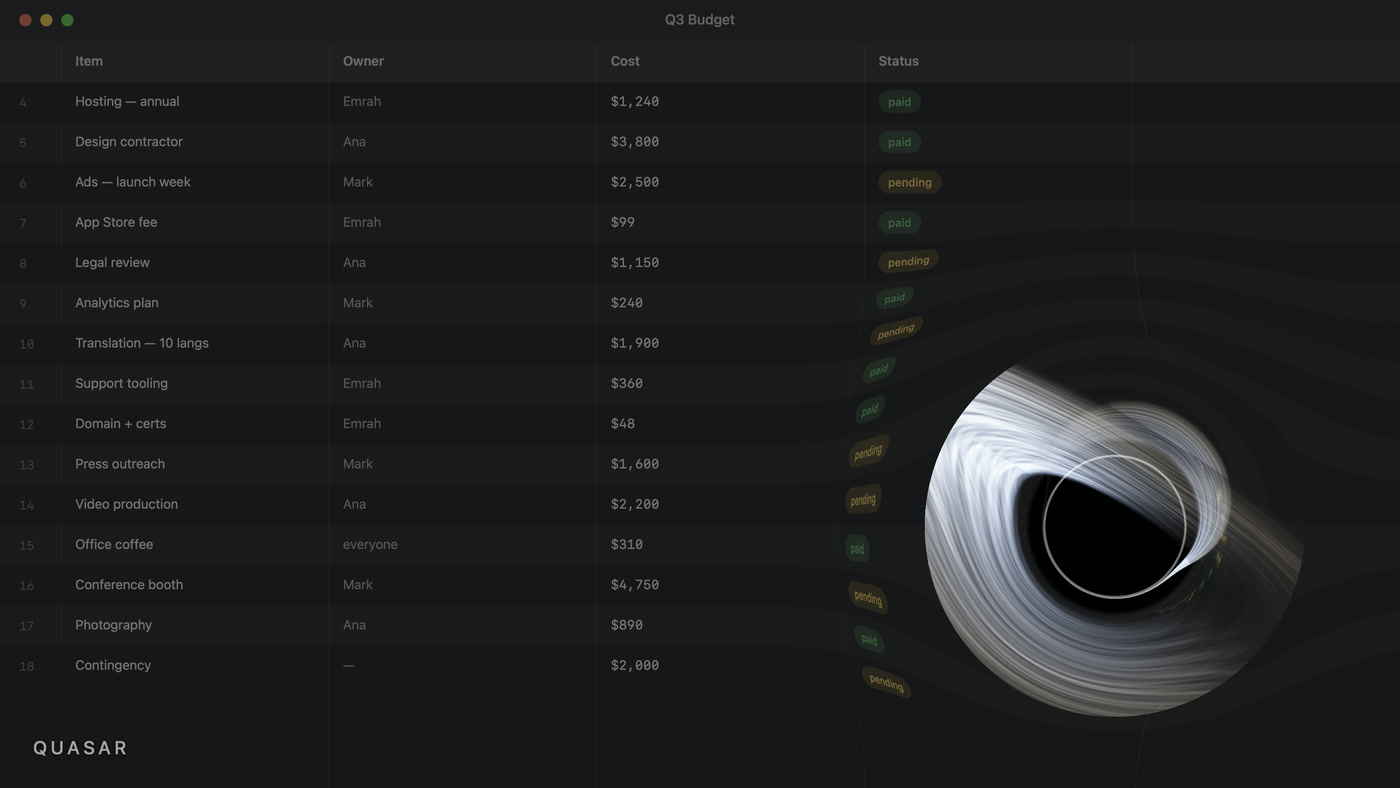Click the paid badge for Analytics plan
Screen dimensions: 1400x788
(894, 298)
